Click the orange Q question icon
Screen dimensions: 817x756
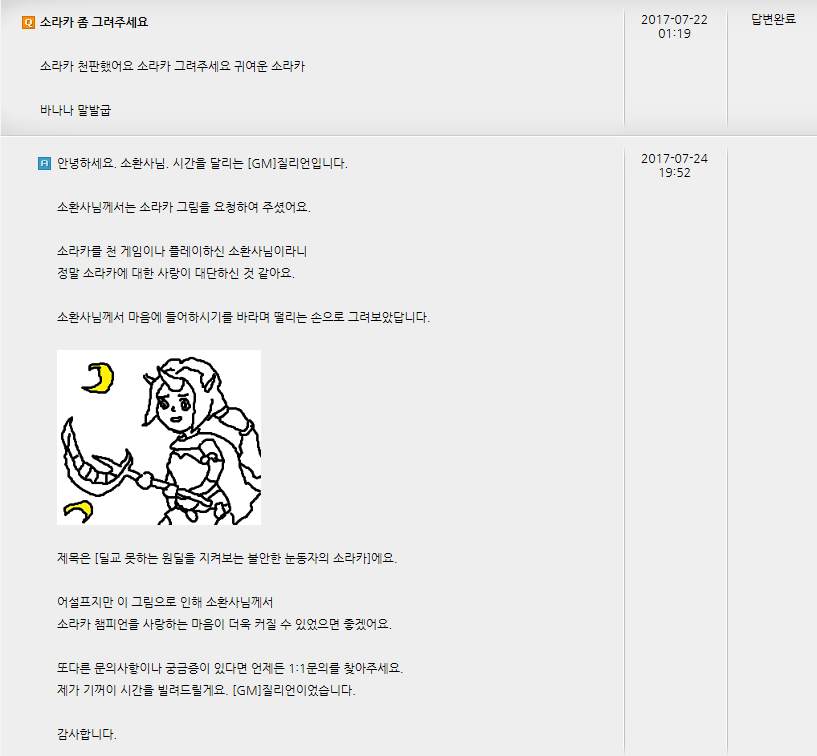28,22
